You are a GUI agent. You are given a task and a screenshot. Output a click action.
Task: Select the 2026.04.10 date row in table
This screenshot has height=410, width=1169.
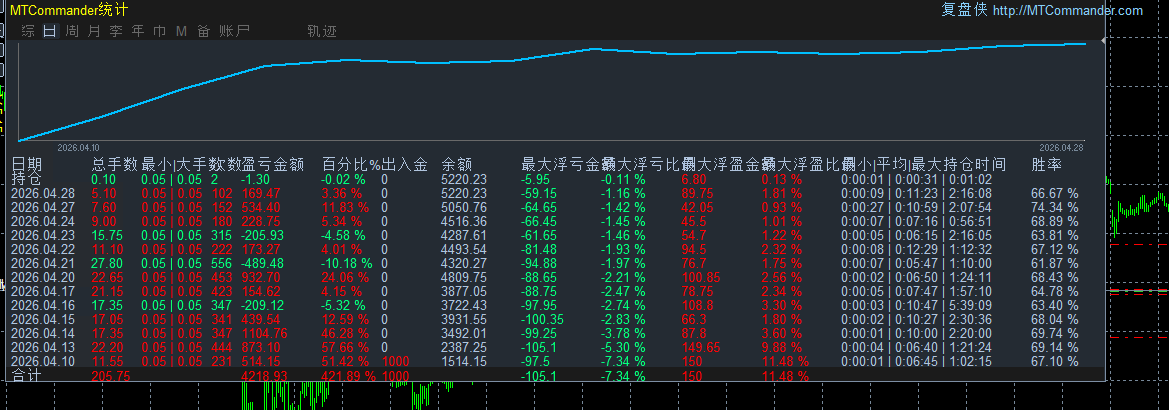44,362
